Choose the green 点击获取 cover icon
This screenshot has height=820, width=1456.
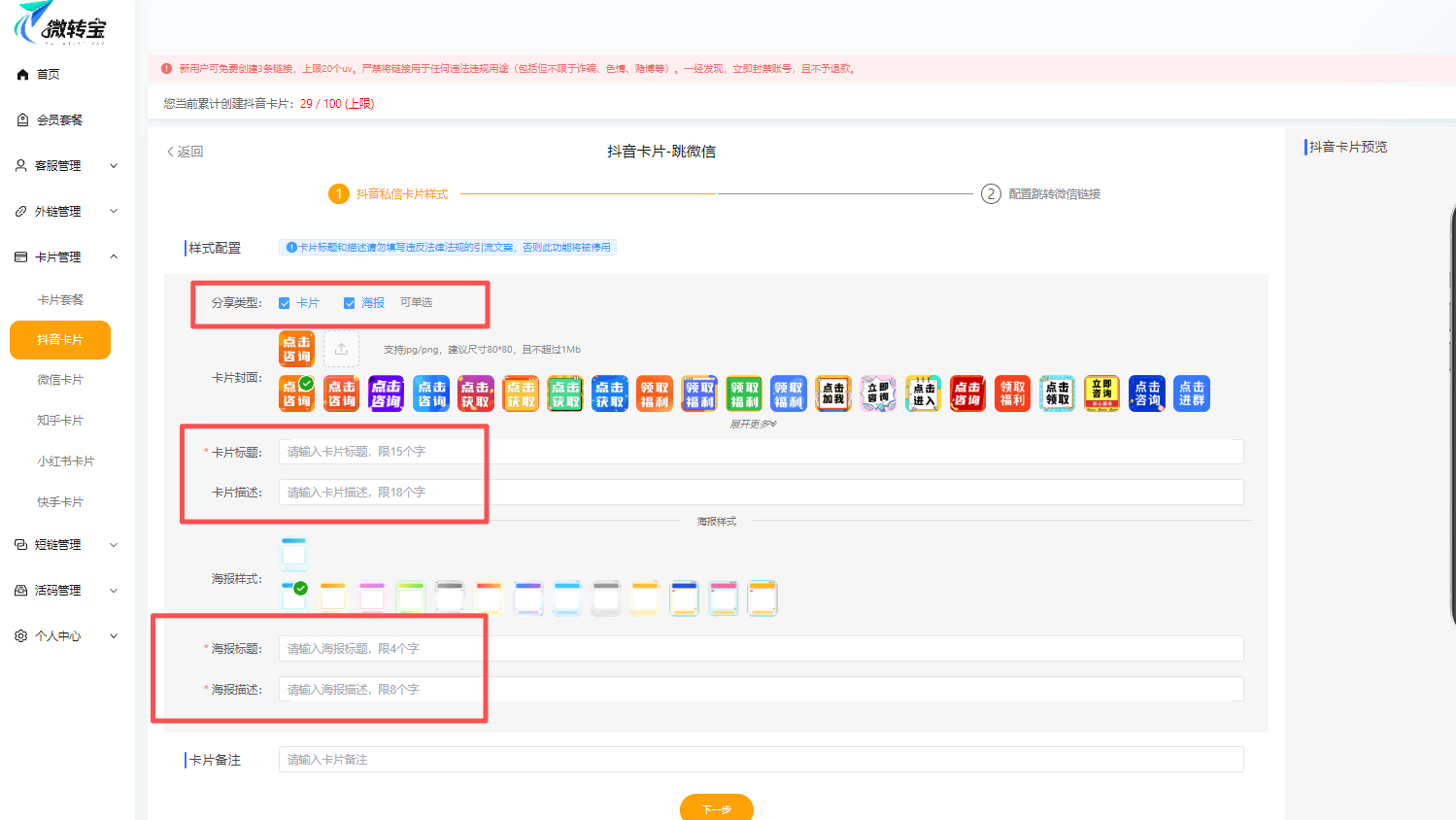[565, 393]
